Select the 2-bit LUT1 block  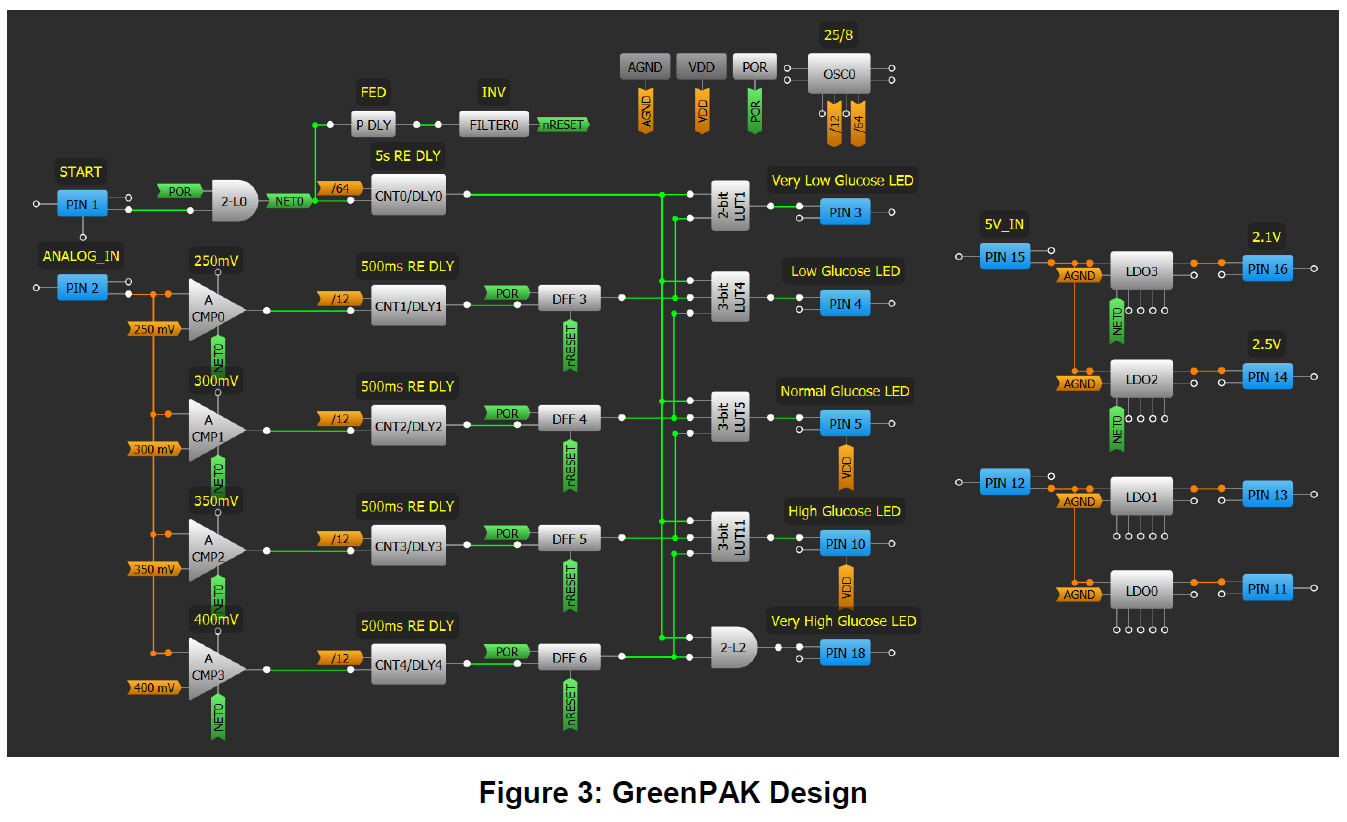(730, 206)
